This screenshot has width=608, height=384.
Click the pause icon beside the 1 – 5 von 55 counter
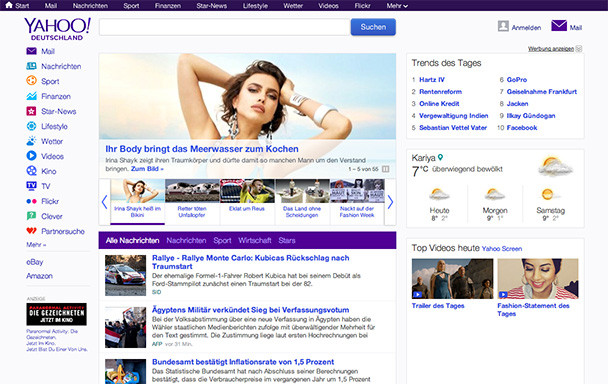pyautogui.click(x=385, y=169)
